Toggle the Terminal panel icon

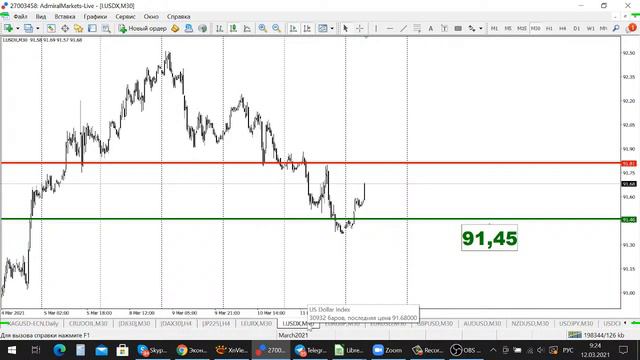pos(92,28)
